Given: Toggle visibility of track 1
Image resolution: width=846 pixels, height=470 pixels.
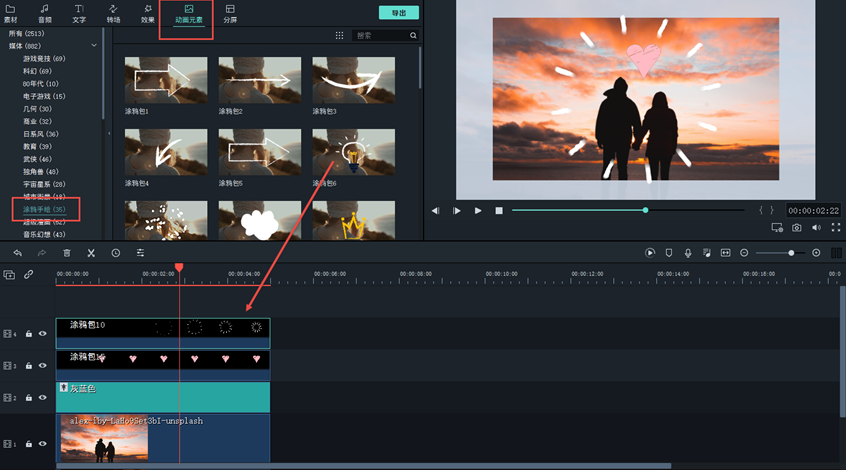Looking at the screenshot, I should [43, 443].
